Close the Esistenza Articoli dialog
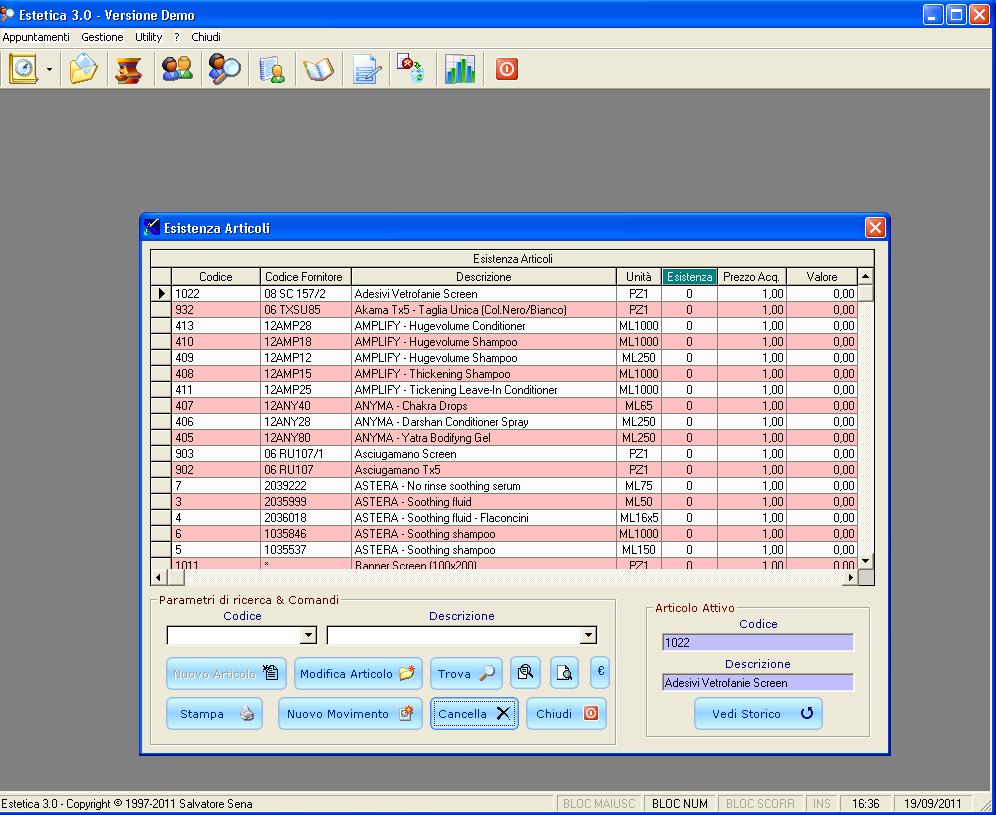The image size is (996, 815). click(875, 227)
